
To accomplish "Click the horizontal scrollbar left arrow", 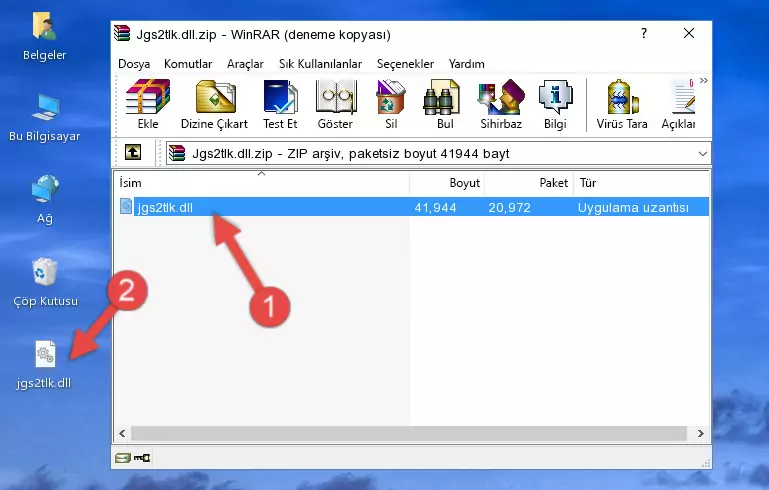I will tap(122, 433).
